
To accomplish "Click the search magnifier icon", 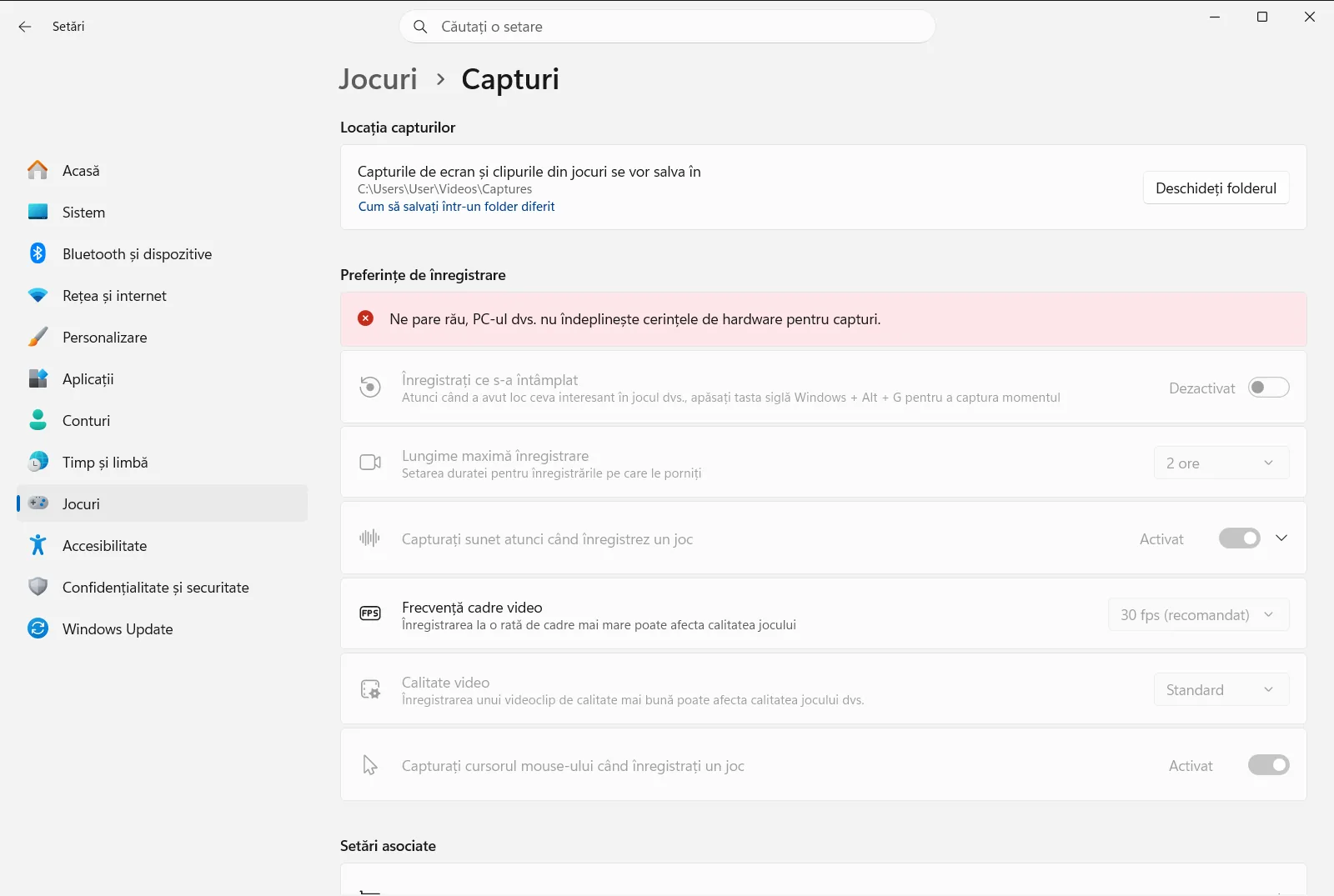I will (421, 27).
